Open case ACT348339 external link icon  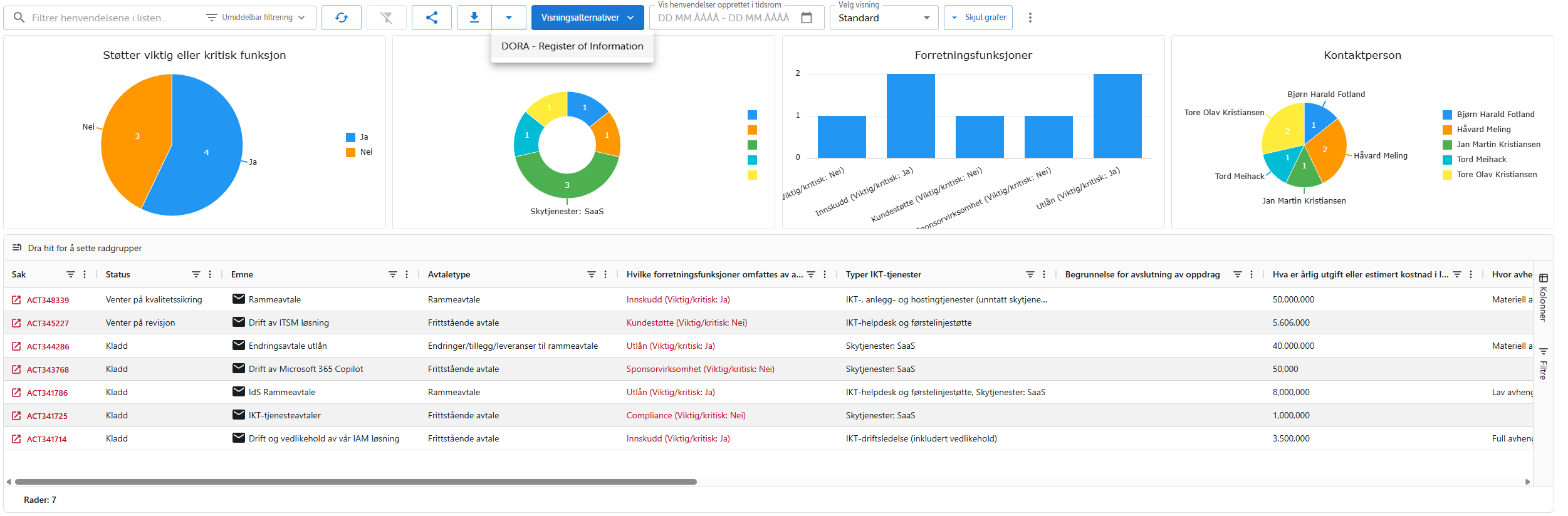[16, 300]
